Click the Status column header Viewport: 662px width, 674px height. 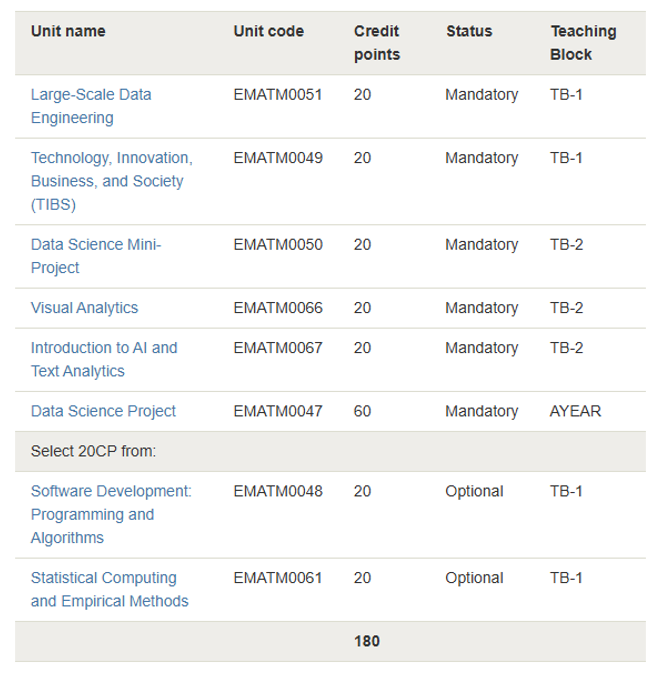[x=469, y=31]
